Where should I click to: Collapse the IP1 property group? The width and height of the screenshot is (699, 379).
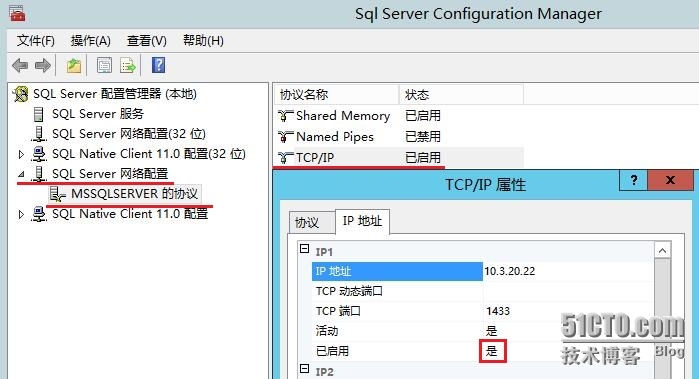[x=304, y=249]
